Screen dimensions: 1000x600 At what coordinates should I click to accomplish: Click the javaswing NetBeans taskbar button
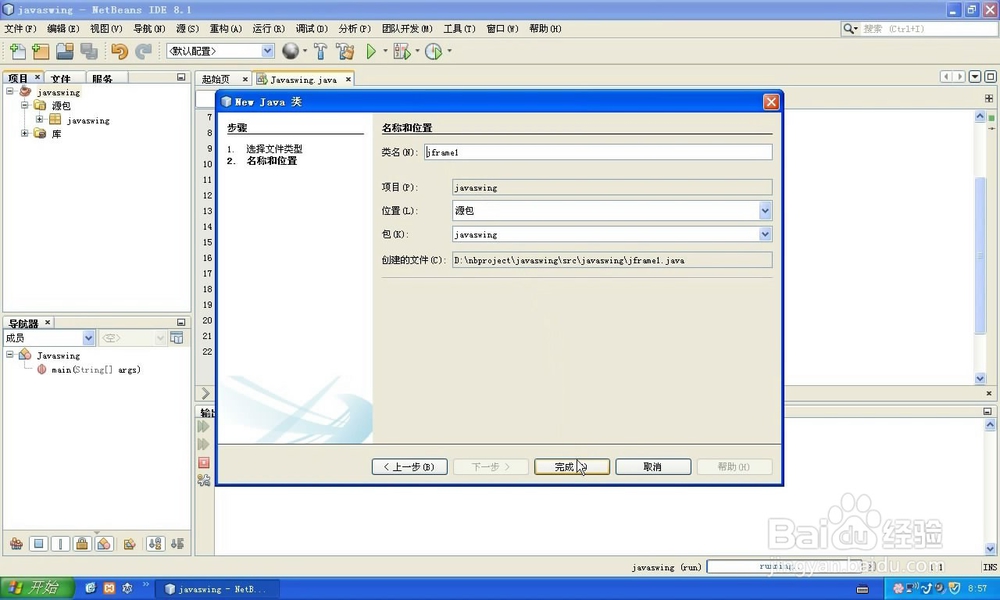coord(215,589)
